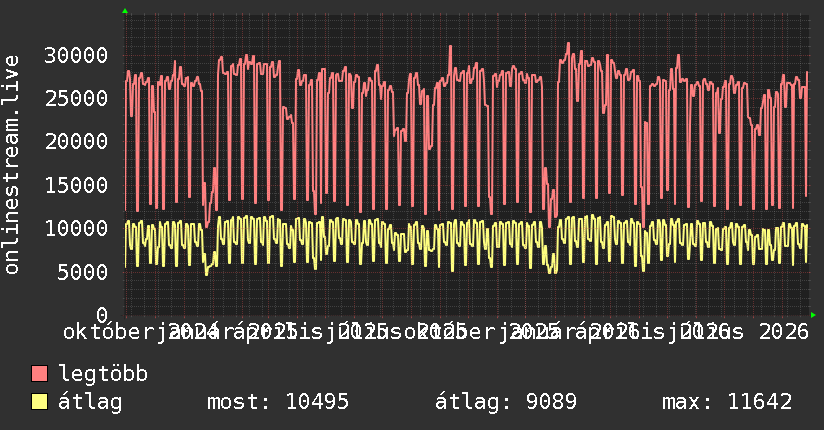Click the október label on the time axis
The height and width of the screenshot is (430, 824).
click(x=107, y=332)
